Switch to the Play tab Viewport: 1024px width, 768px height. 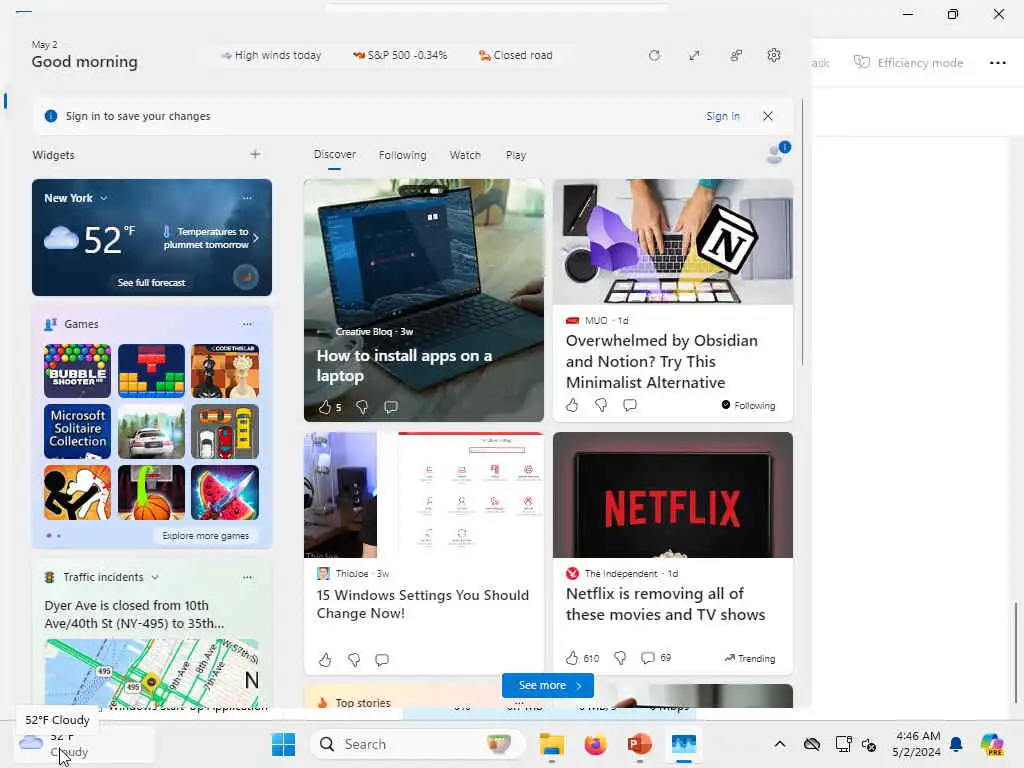click(x=516, y=155)
